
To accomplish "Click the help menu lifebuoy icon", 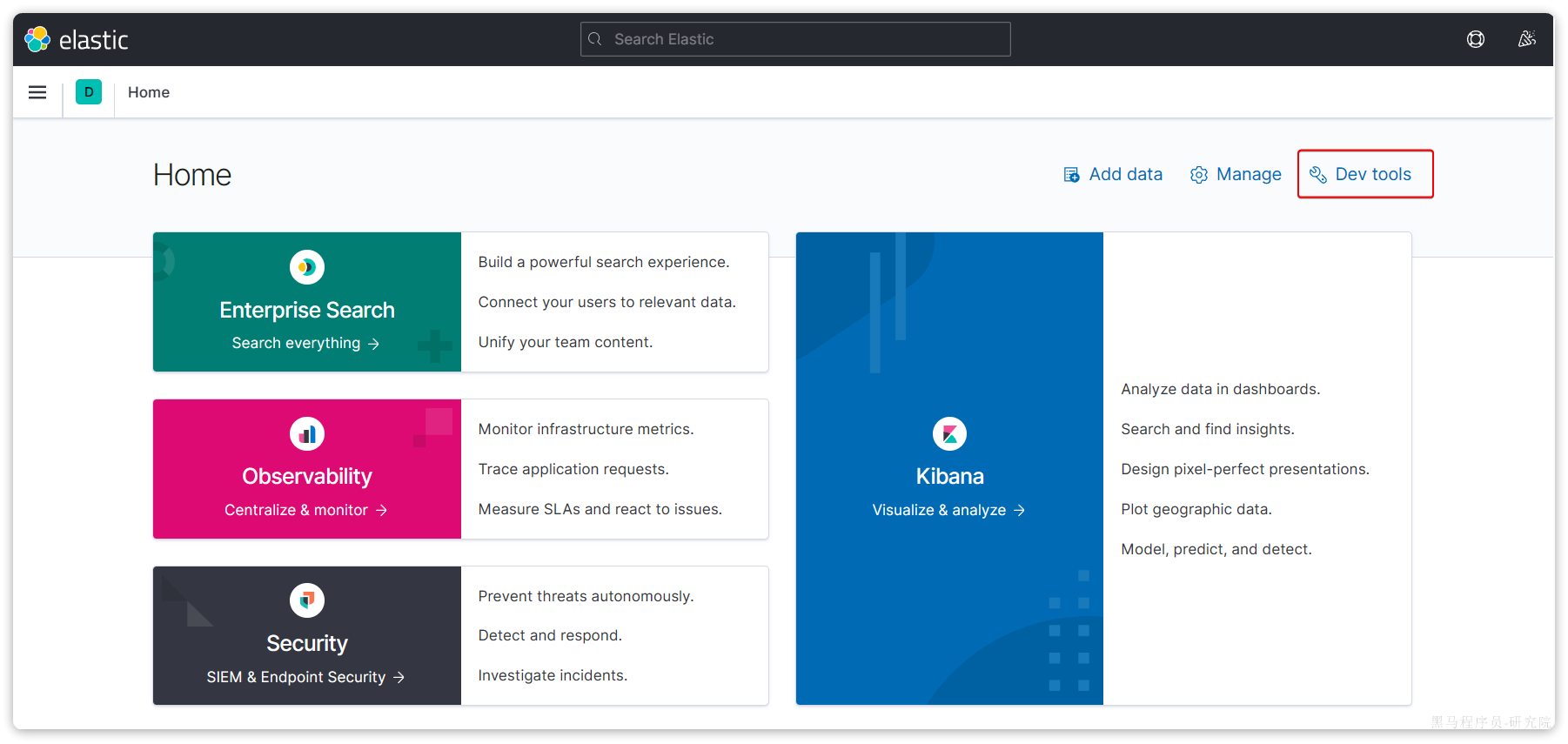I will point(1475,39).
